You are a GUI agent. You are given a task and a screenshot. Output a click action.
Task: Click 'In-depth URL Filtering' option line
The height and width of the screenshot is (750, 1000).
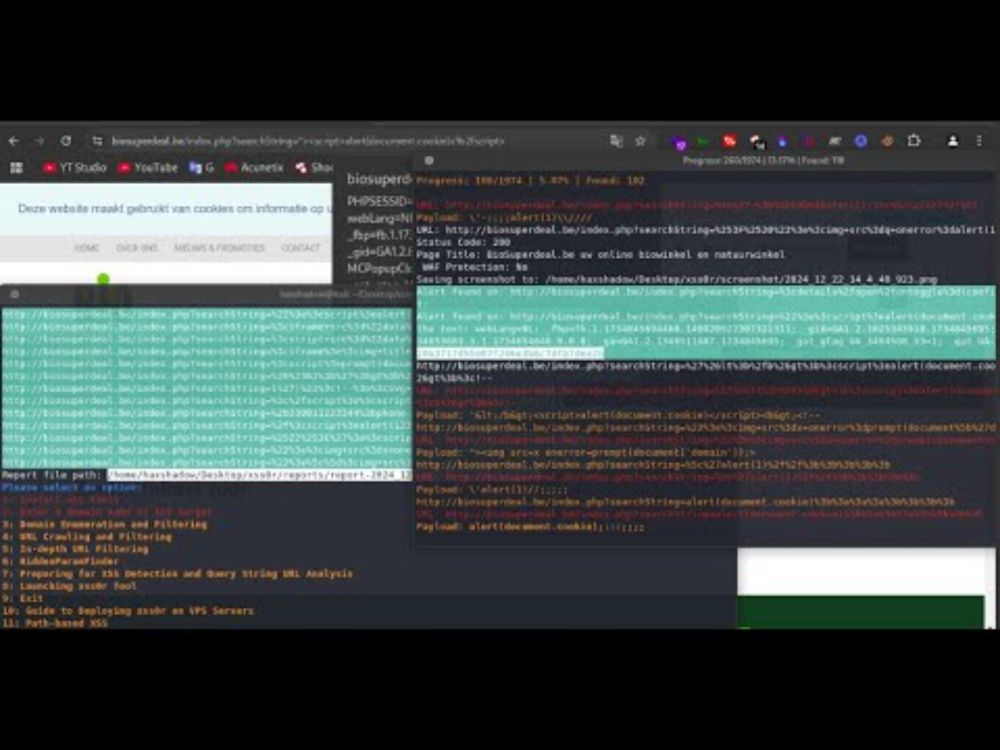tap(75, 549)
